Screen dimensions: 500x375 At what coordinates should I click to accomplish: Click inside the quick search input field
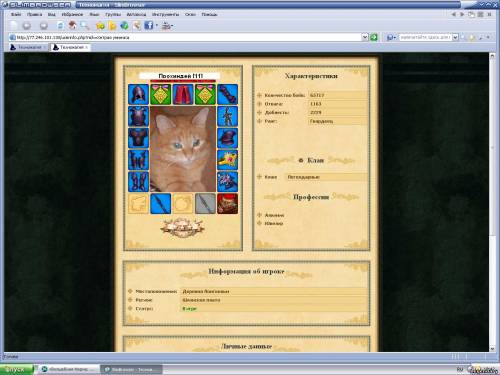coord(425,38)
